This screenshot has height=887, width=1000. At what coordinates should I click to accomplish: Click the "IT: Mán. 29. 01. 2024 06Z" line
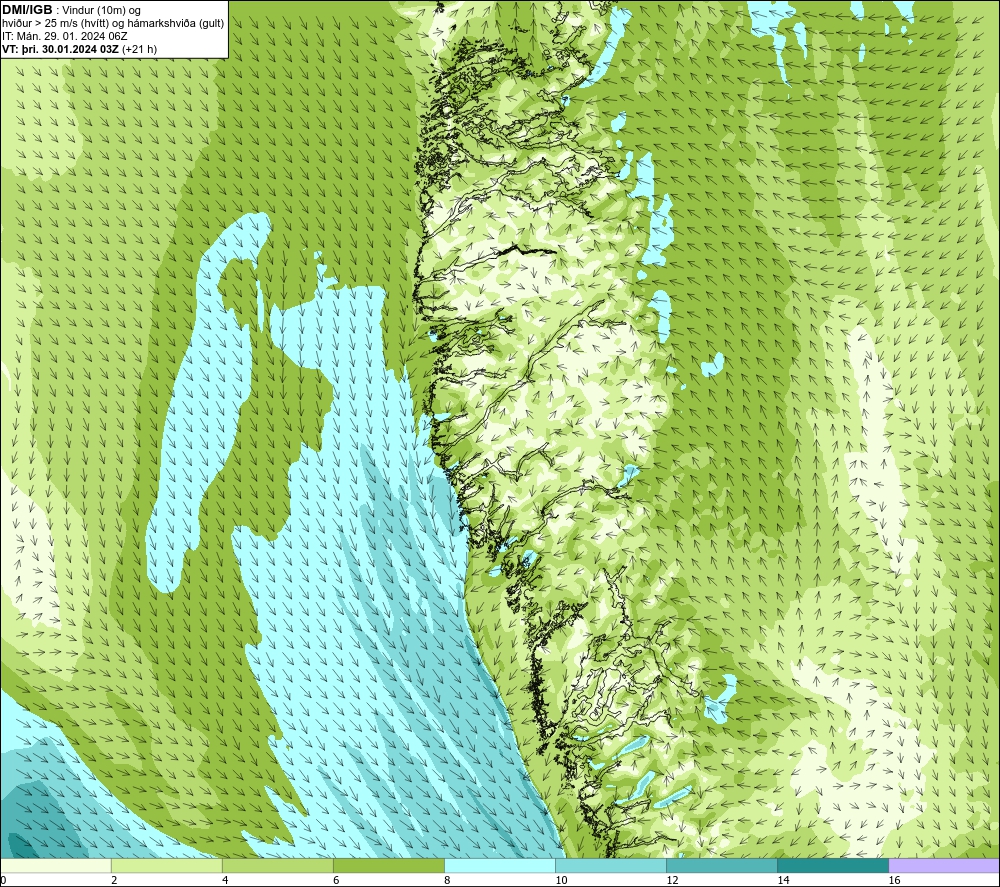[65, 36]
